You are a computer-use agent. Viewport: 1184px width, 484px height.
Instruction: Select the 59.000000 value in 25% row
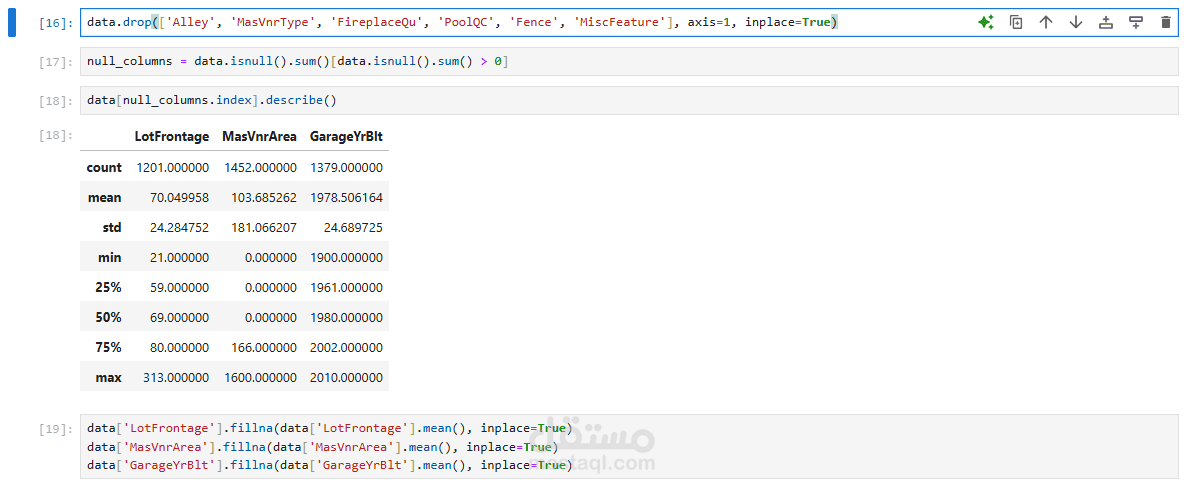pyautogui.click(x=180, y=288)
